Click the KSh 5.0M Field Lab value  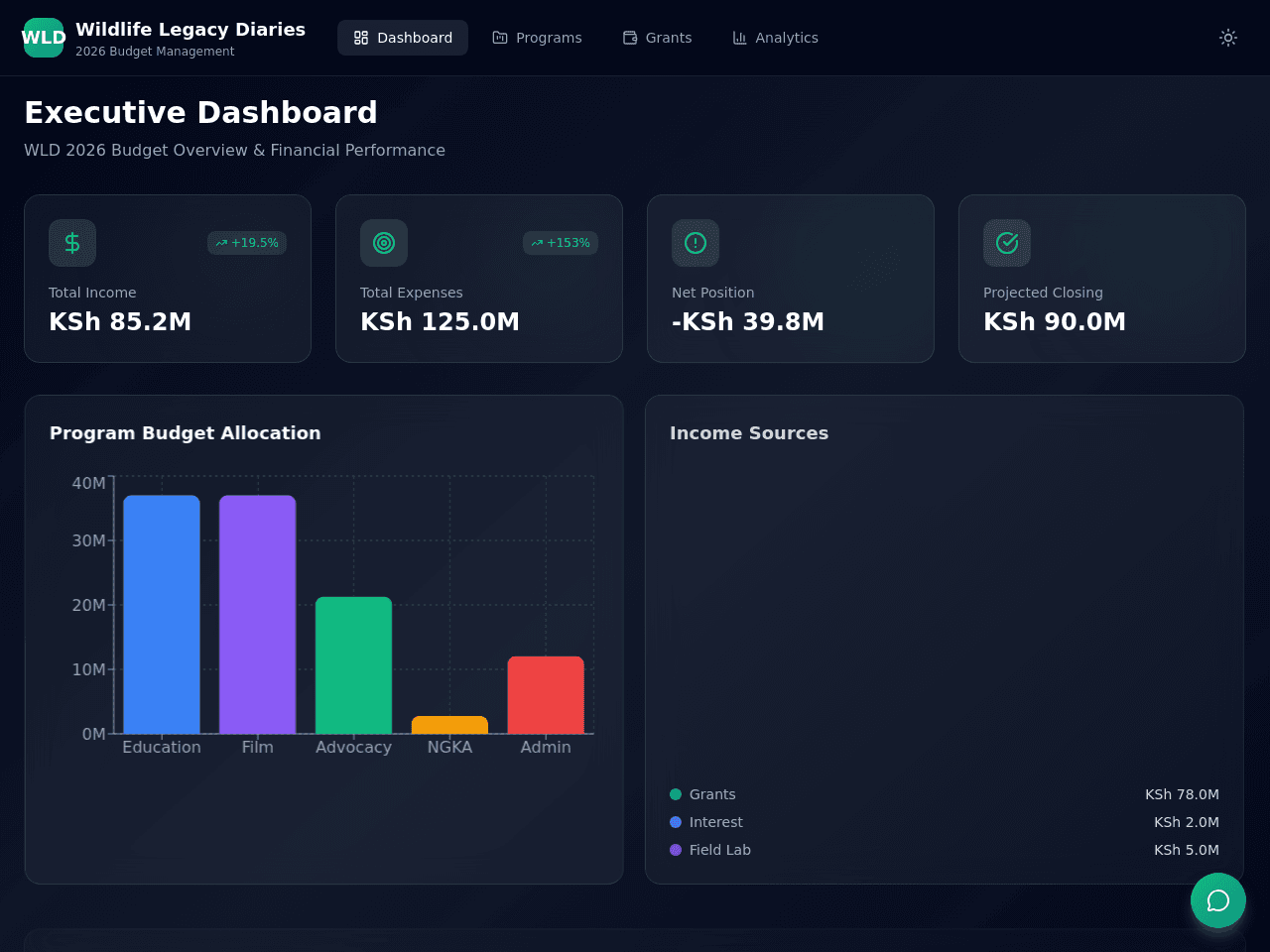coord(1187,850)
